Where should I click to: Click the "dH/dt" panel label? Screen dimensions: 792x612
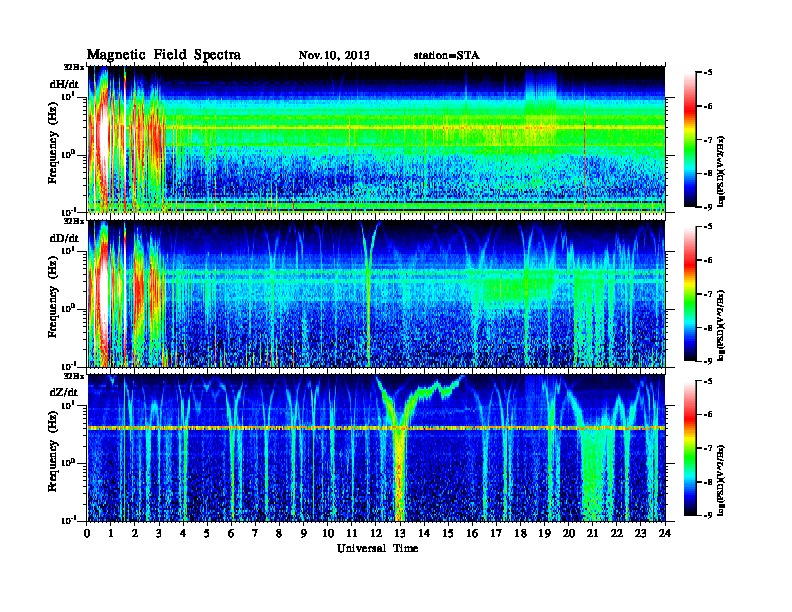coord(64,84)
